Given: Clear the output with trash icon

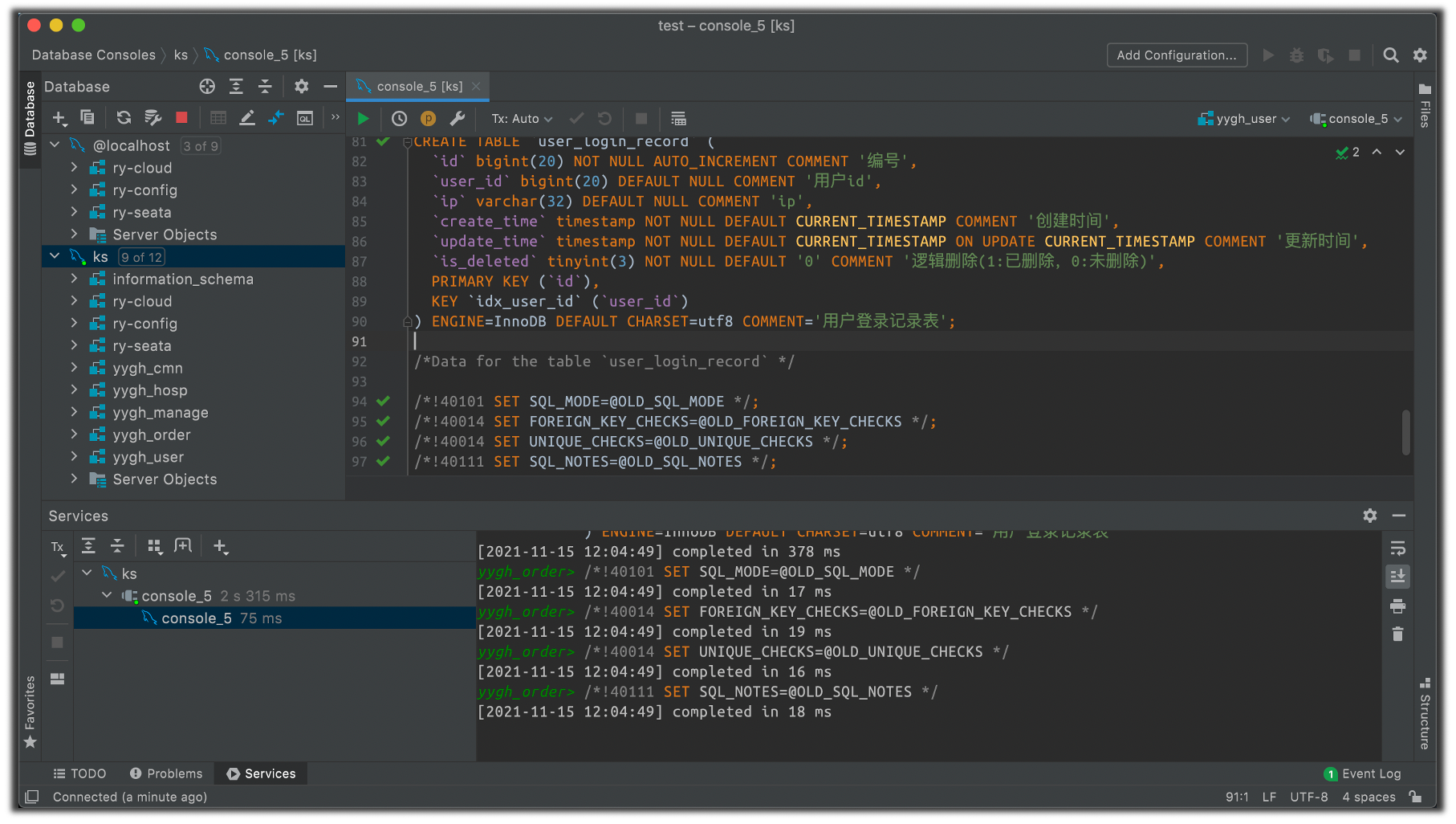Looking at the screenshot, I should pos(1397,634).
